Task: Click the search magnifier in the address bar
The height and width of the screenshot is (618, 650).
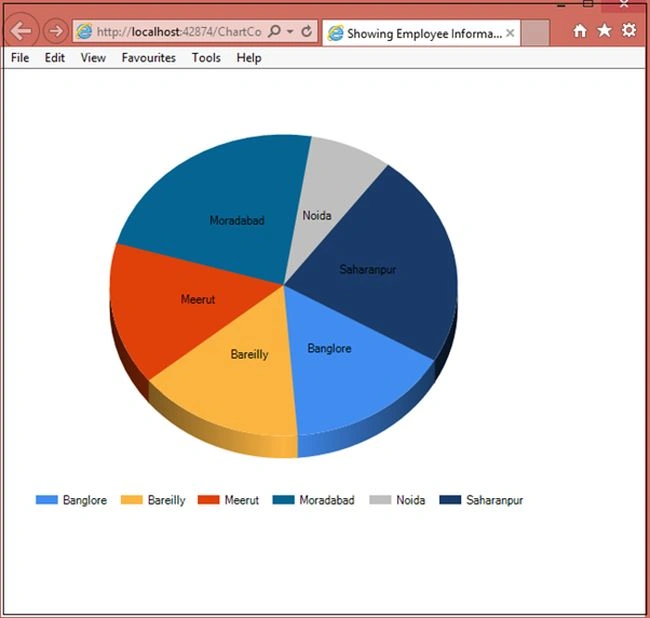Action: [x=274, y=31]
